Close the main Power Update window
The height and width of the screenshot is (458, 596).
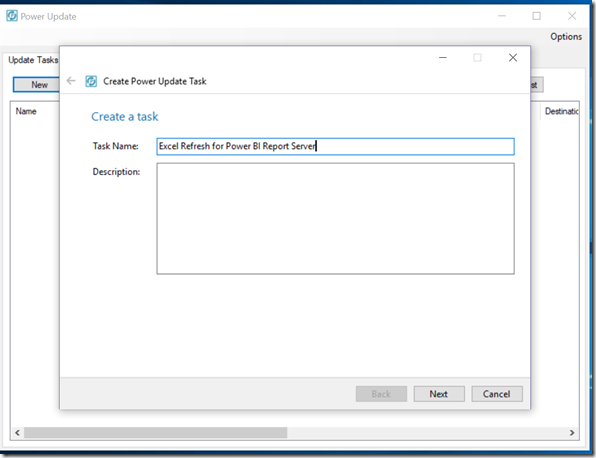point(572,16)
